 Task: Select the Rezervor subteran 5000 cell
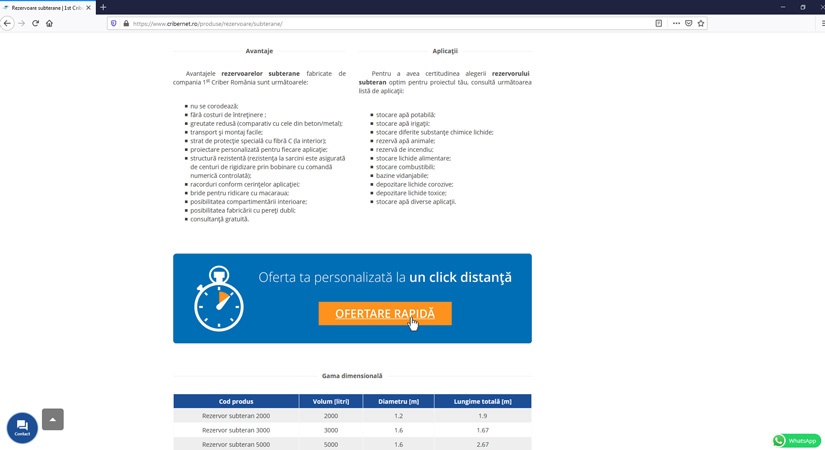pos(236,444)
